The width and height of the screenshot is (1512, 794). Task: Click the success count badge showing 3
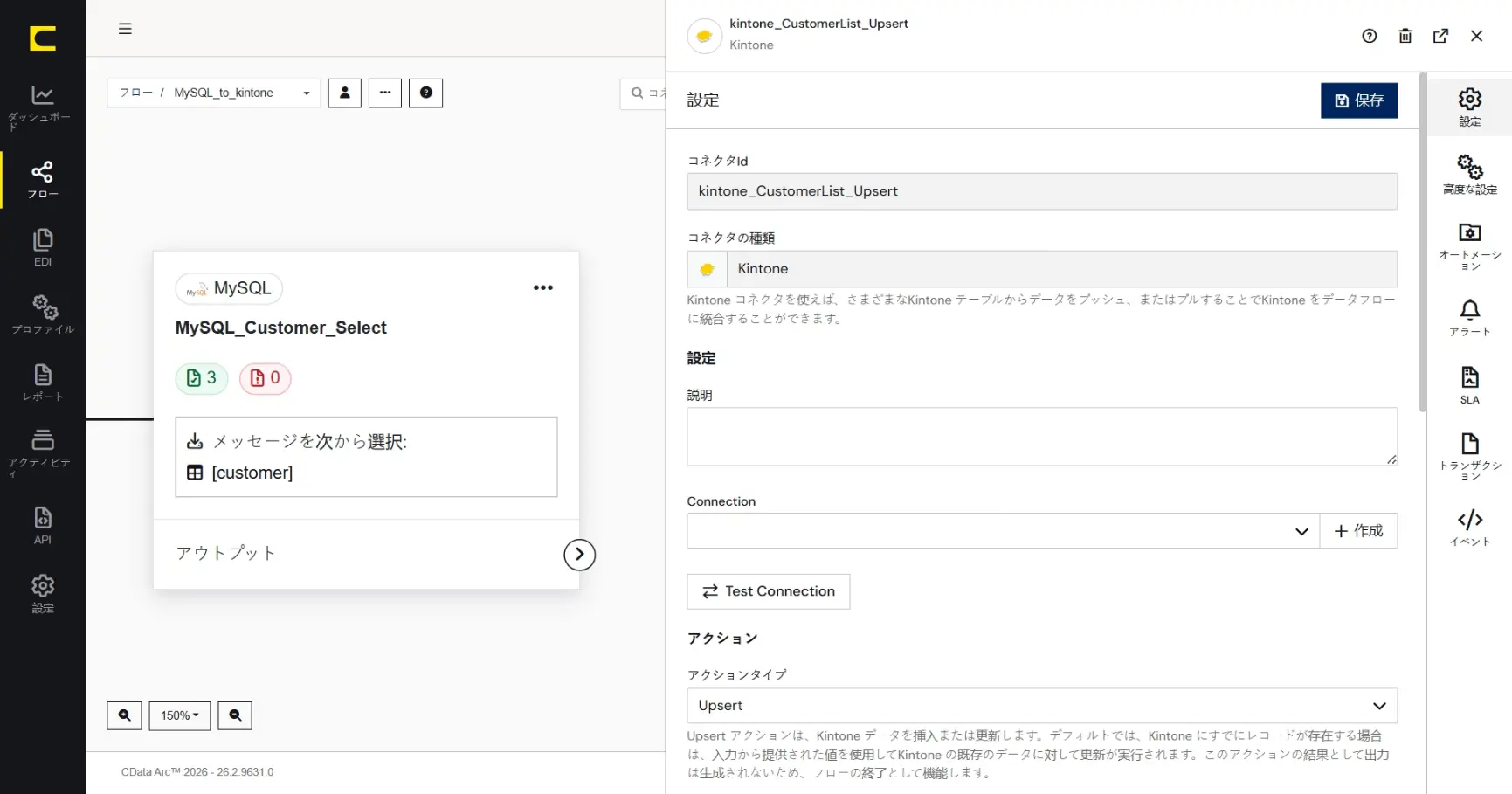202,378
